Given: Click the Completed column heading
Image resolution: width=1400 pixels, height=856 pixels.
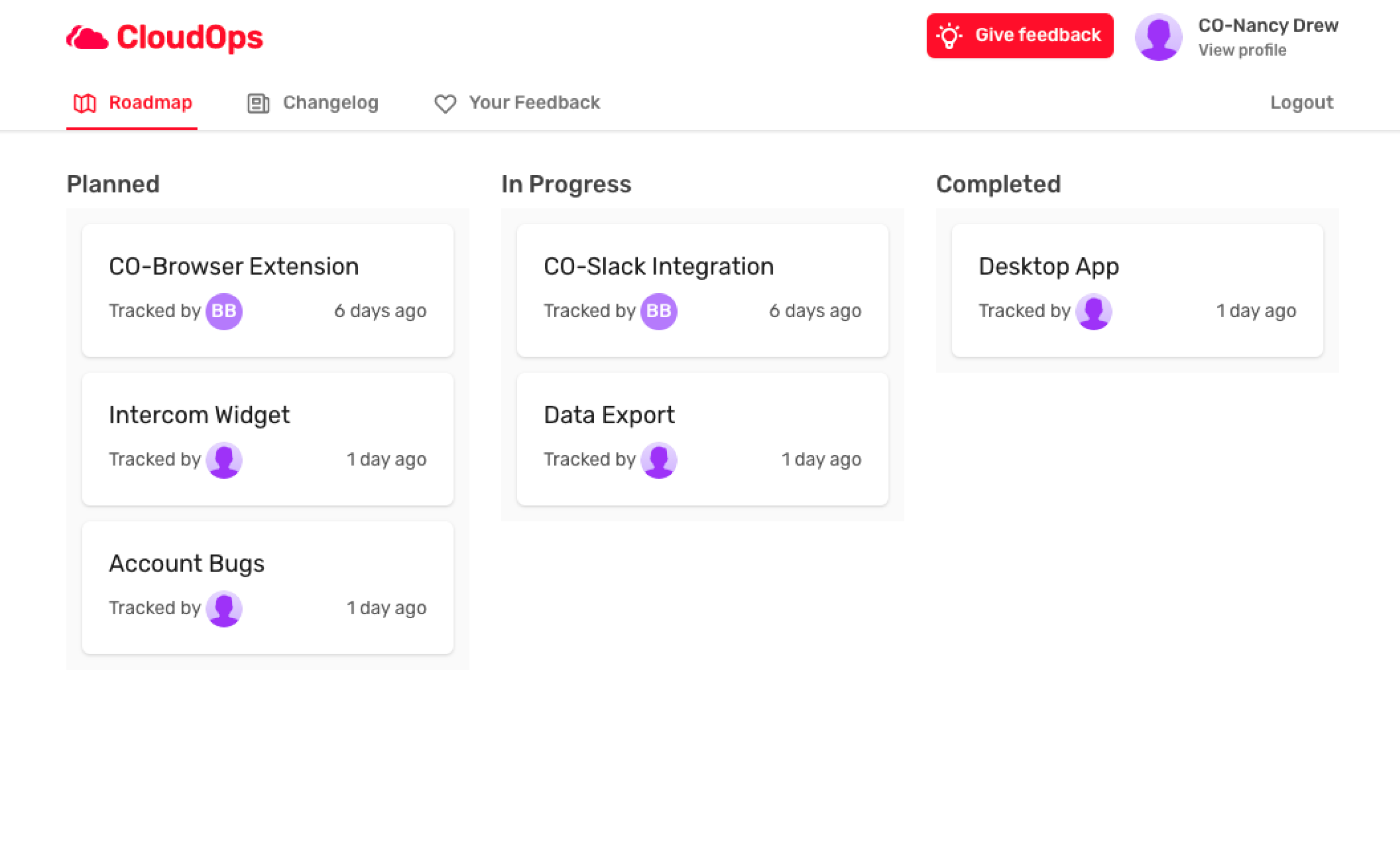Looking at the screenshot, I should coord(998,184).
